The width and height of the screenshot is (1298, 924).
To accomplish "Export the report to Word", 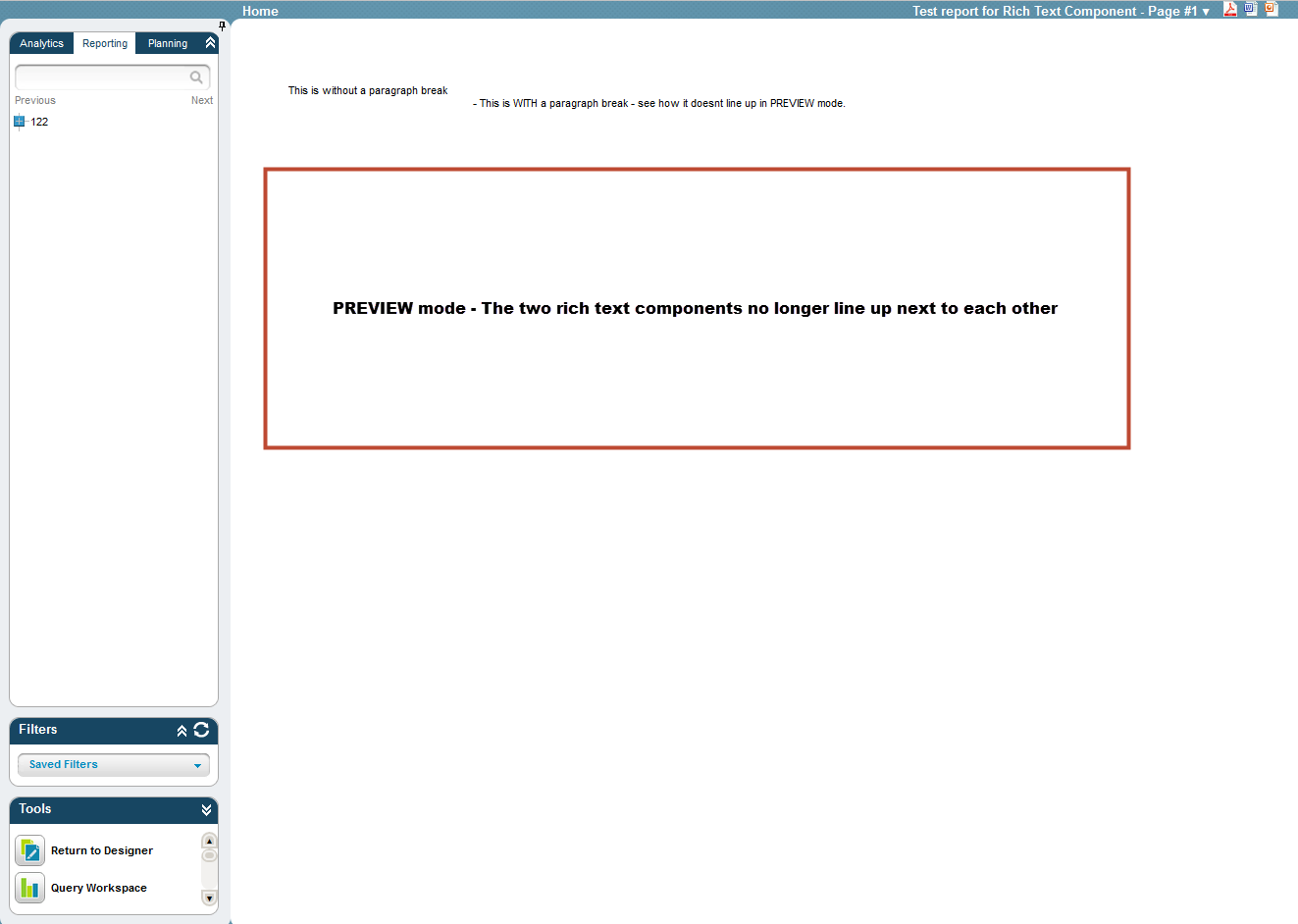I will [x=1251, y=9].
